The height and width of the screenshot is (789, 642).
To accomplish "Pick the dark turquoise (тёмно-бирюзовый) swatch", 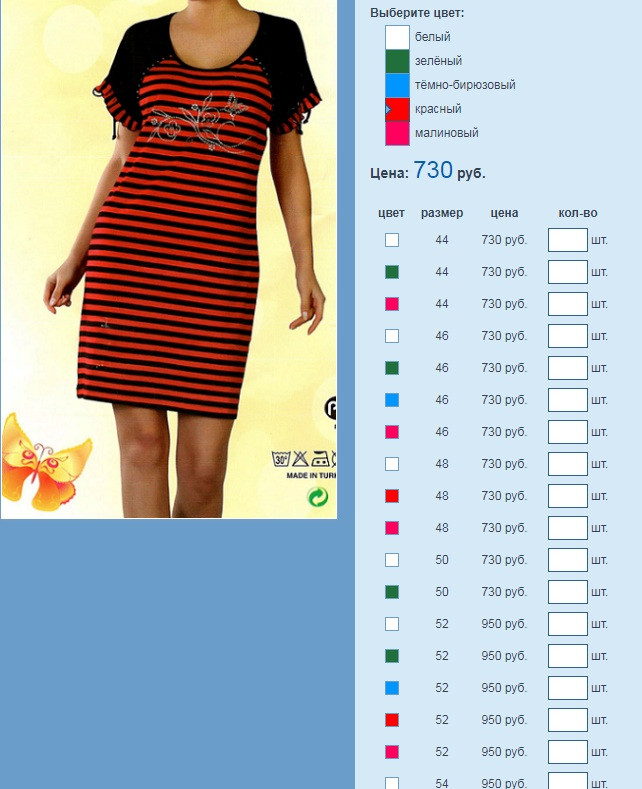I will [397, 85].
